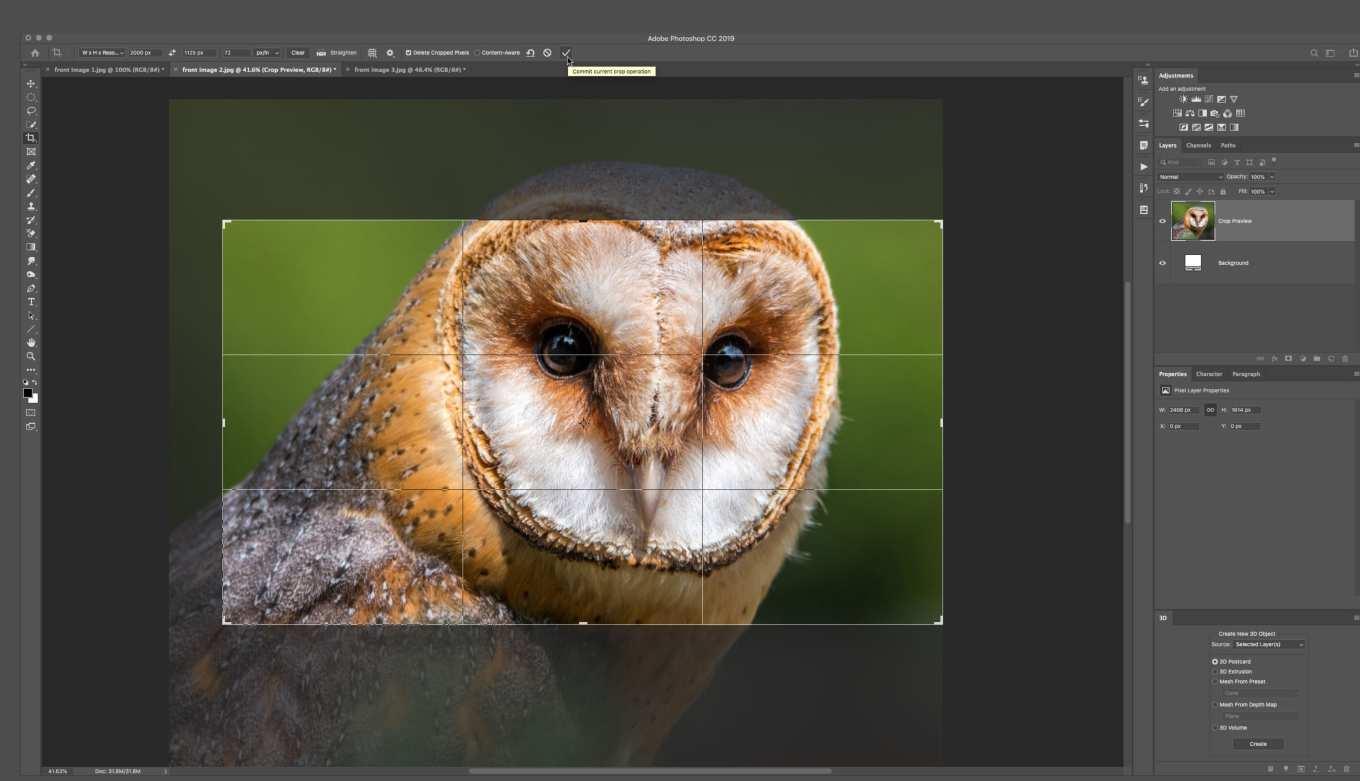Open 3D Source Selected Layer(s) dropdown
This screenshot has width=1360, height=781.
(1268, 645)
